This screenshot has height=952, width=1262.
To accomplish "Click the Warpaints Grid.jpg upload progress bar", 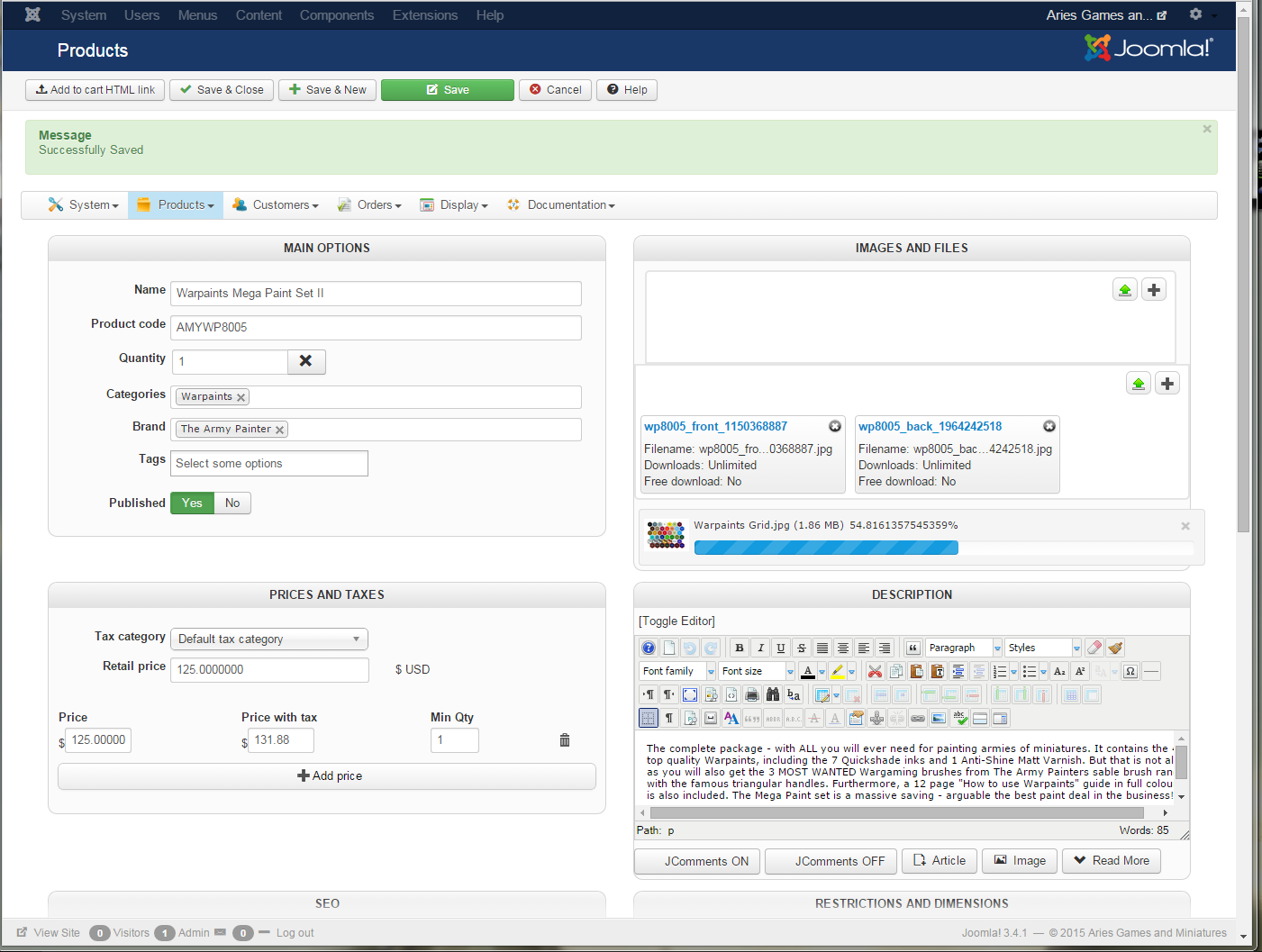I will (944, 548).
